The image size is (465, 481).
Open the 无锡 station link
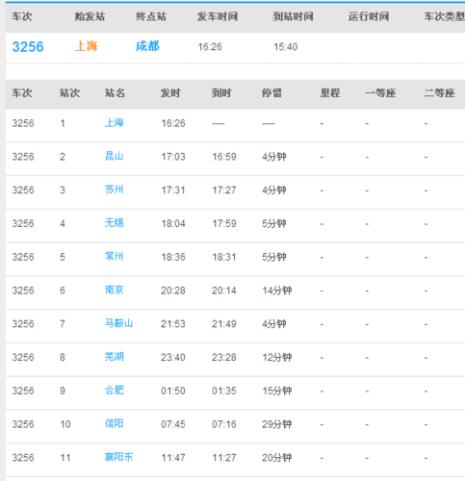click(x=114, y=223)
